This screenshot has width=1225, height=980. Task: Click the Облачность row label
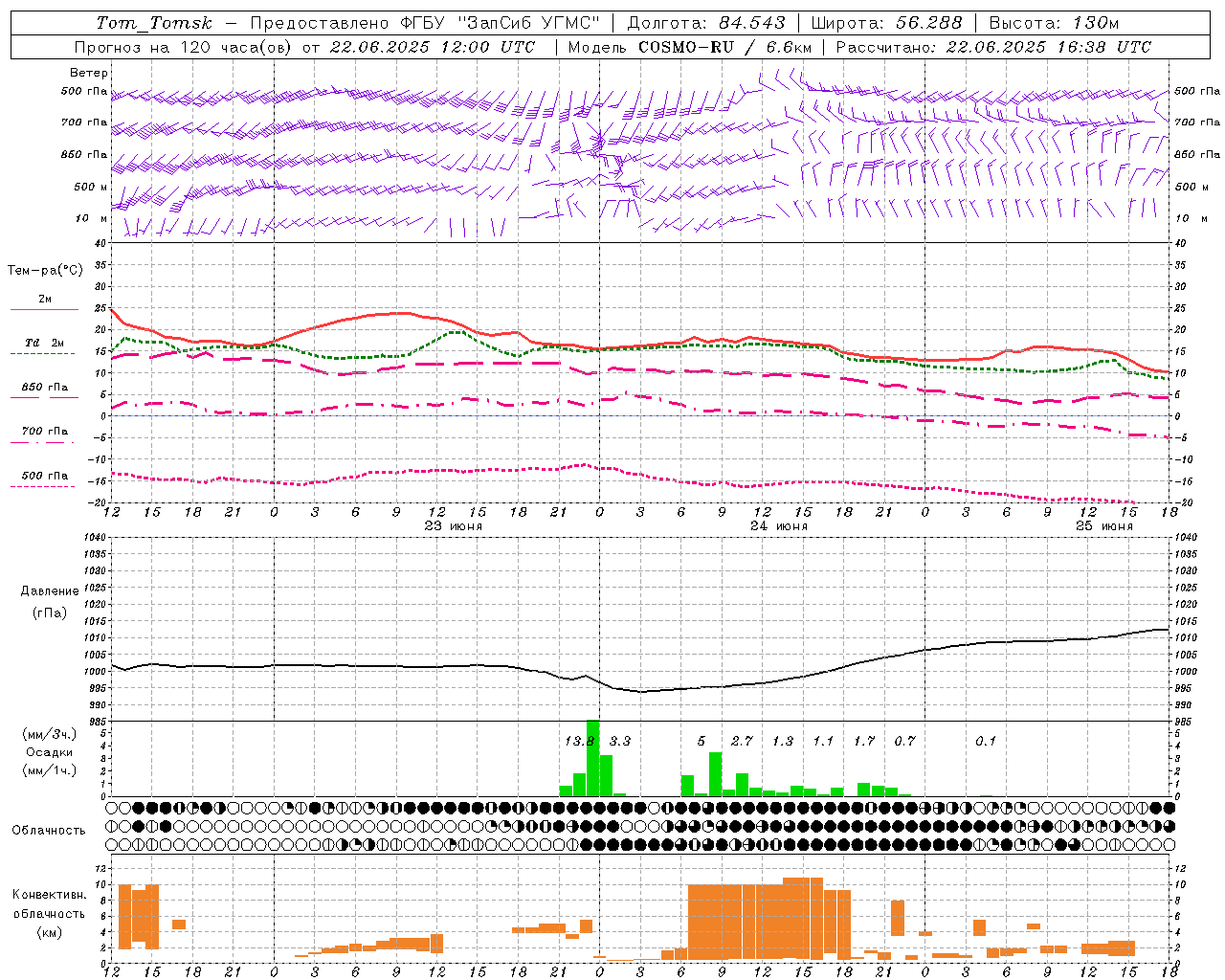[48, 831]
